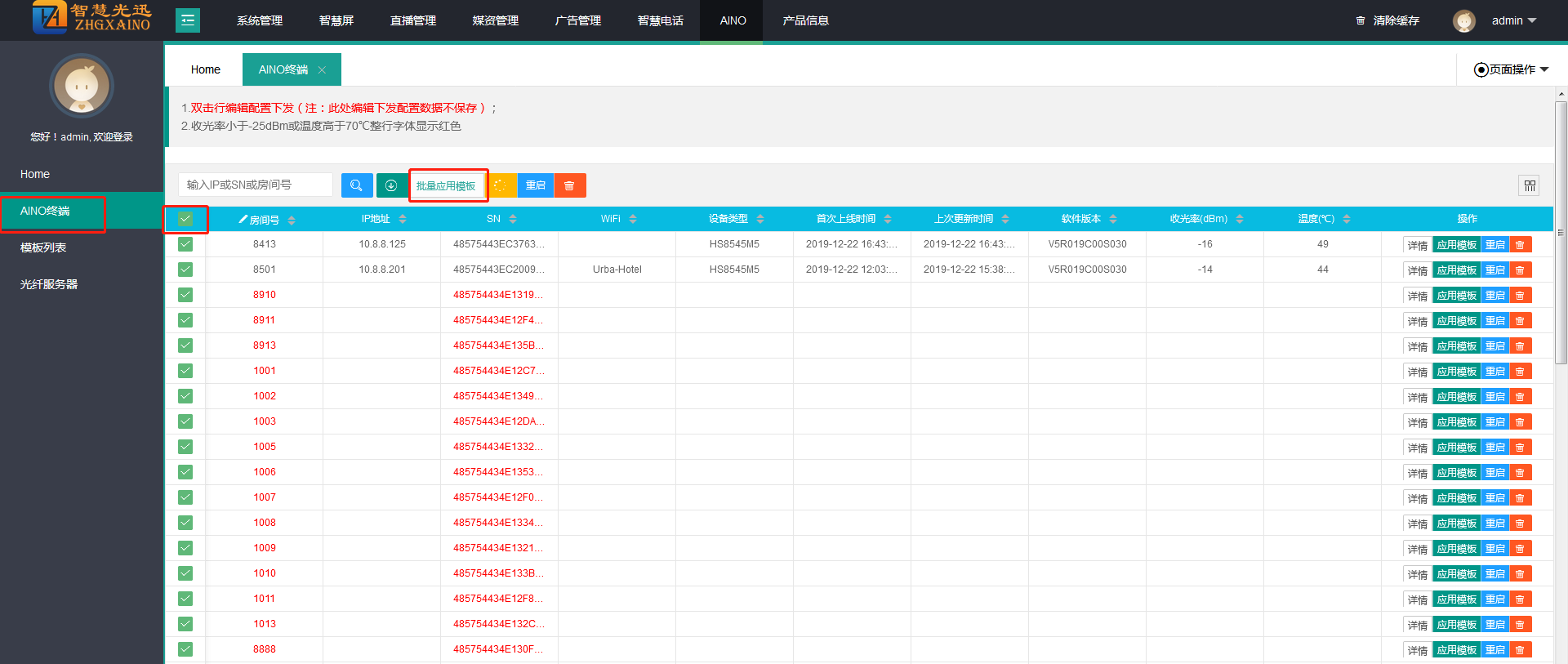Uncheck the select-all header checkbox
Viewport: 1568px width, 664px height.
point(185,219)
